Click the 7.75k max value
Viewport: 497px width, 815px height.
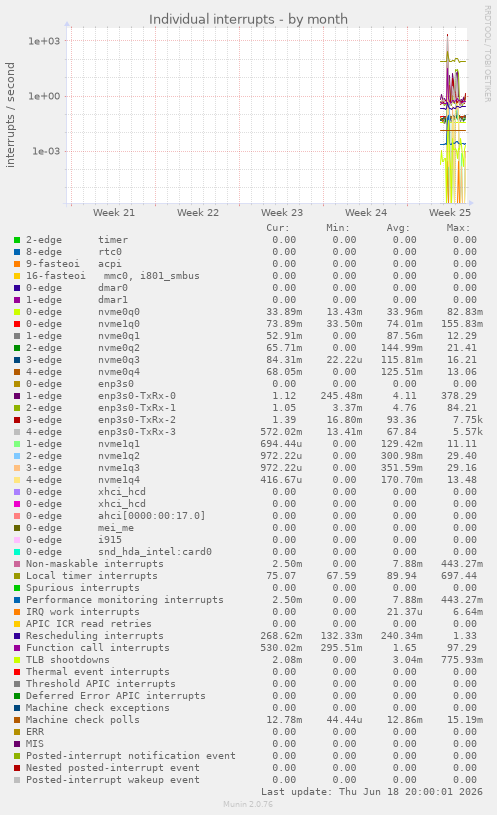[467, 420]
